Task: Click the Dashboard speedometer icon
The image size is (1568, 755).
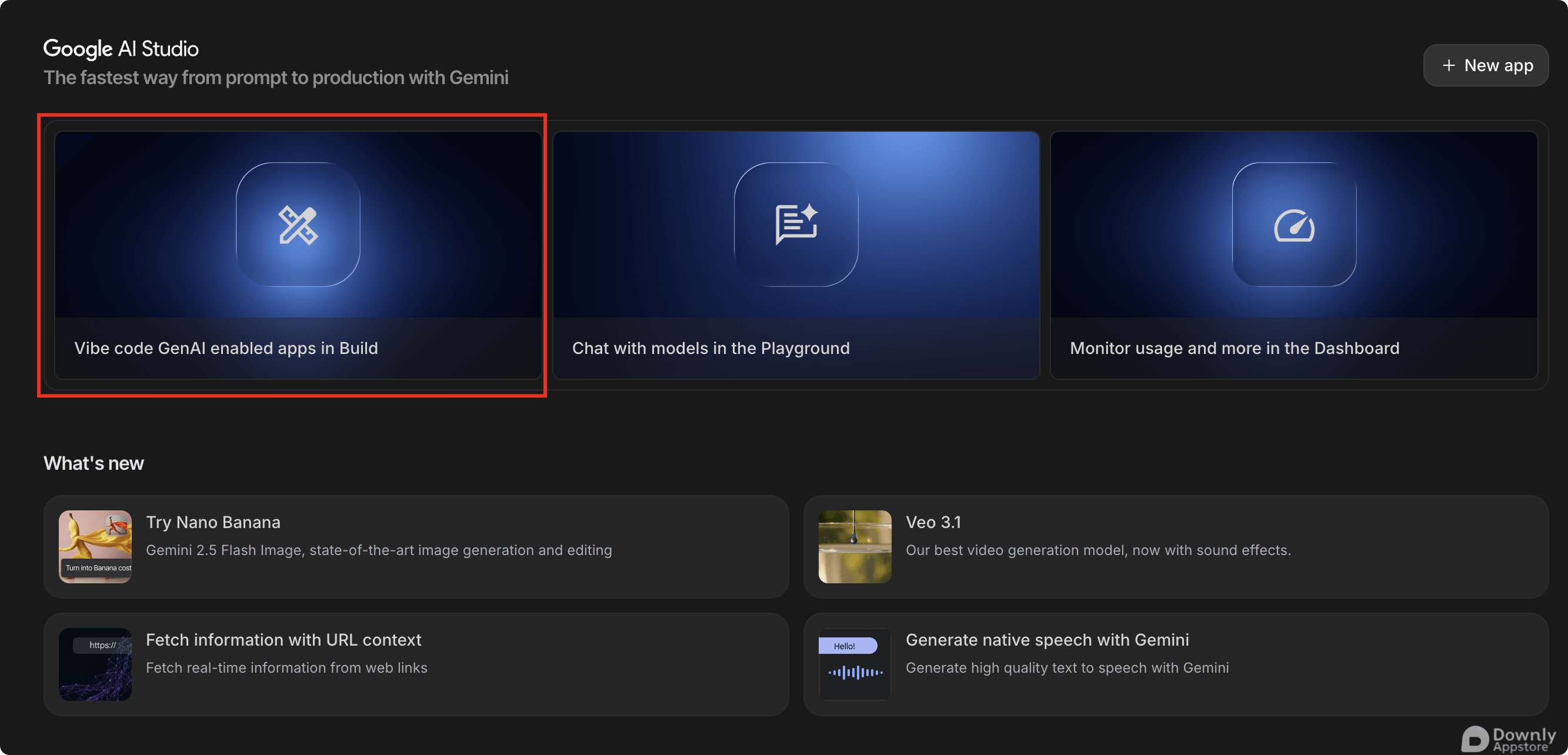Action: tap(1294, 226)
